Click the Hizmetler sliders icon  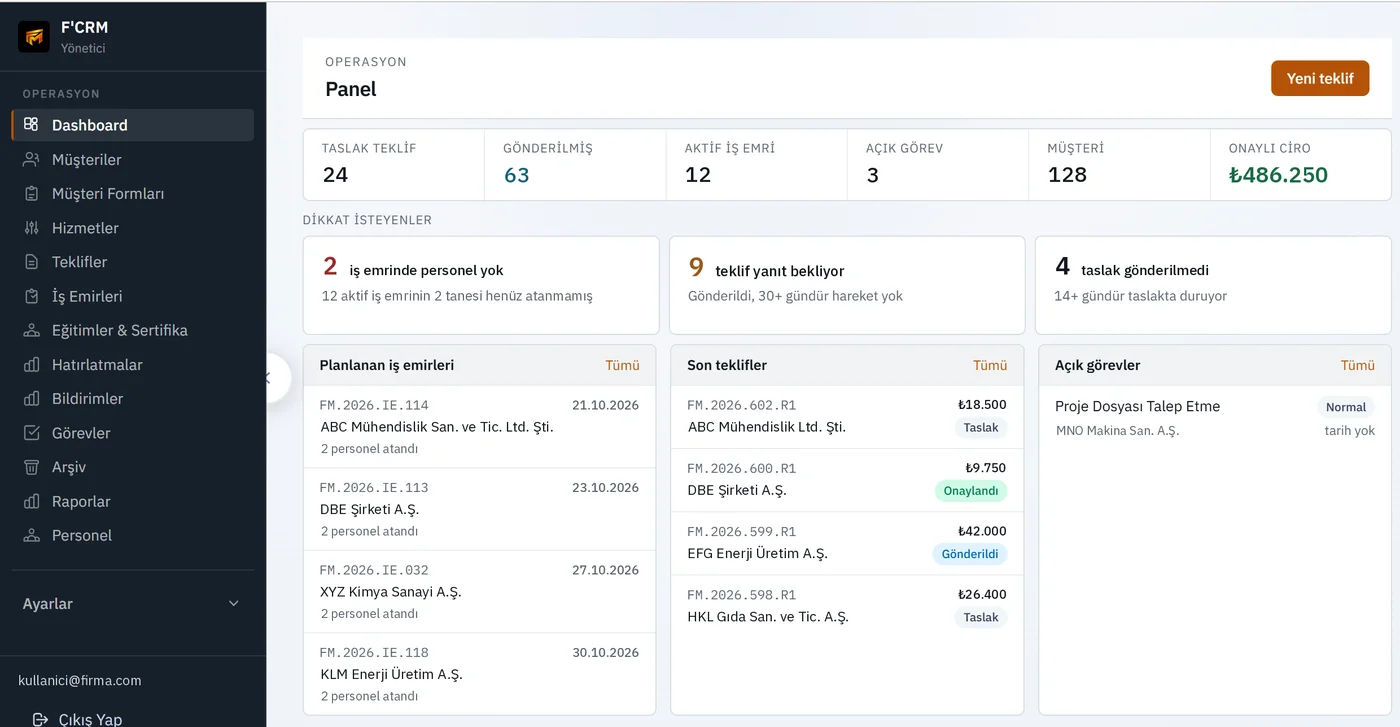pyautogui.click(x=32, y=228)
